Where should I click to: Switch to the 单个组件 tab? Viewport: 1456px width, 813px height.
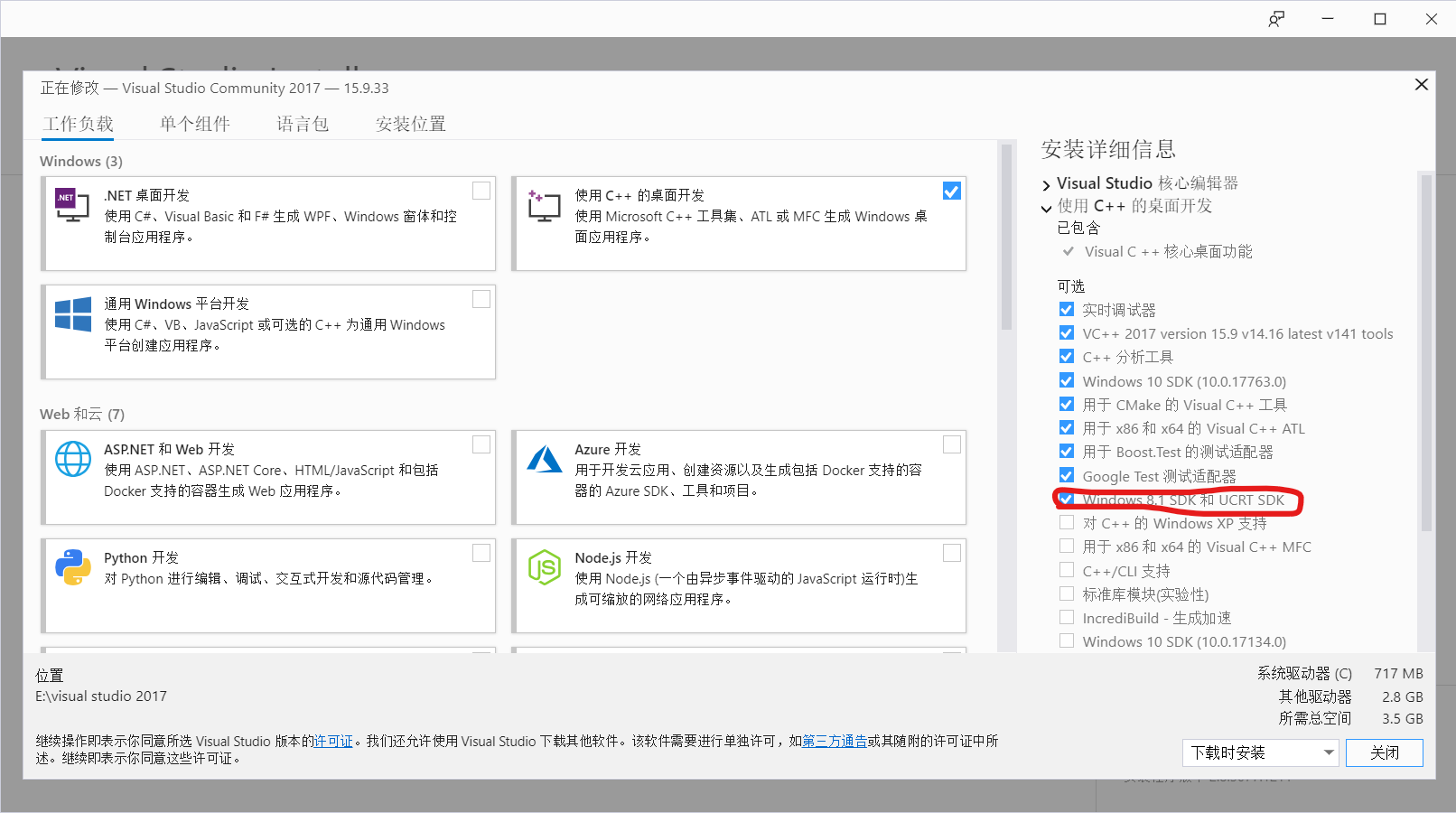(x=195, y=124)
